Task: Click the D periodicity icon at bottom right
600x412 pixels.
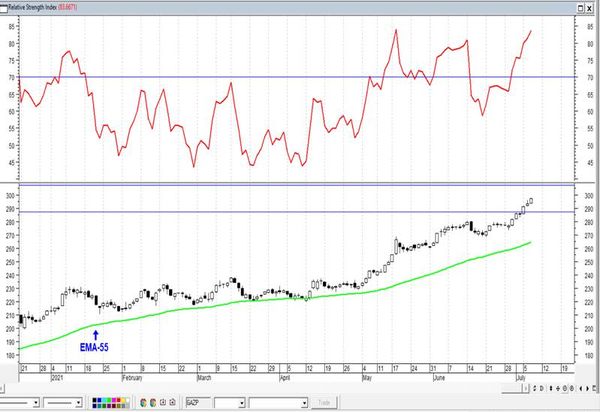Action: coord(541,388)
